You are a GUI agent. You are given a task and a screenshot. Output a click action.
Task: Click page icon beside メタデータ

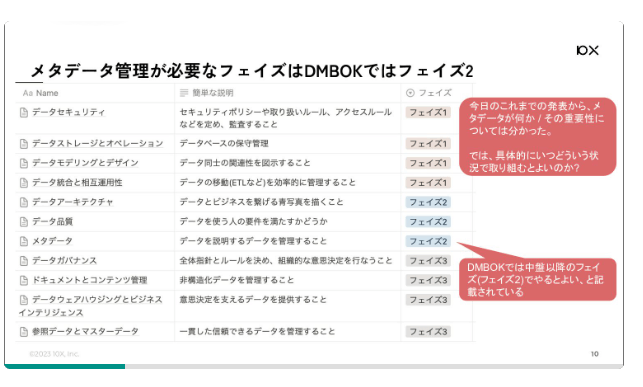(x=24, y=241)
